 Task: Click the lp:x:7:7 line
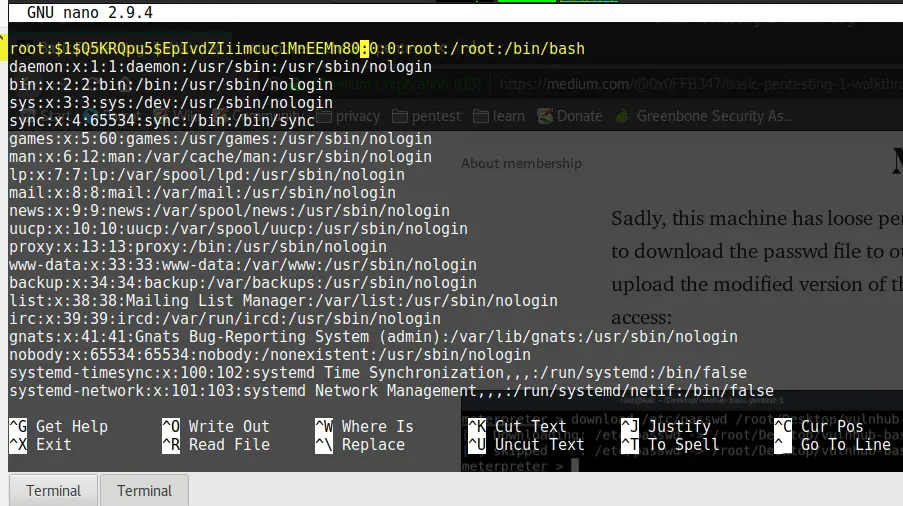[x=207, y=174]
